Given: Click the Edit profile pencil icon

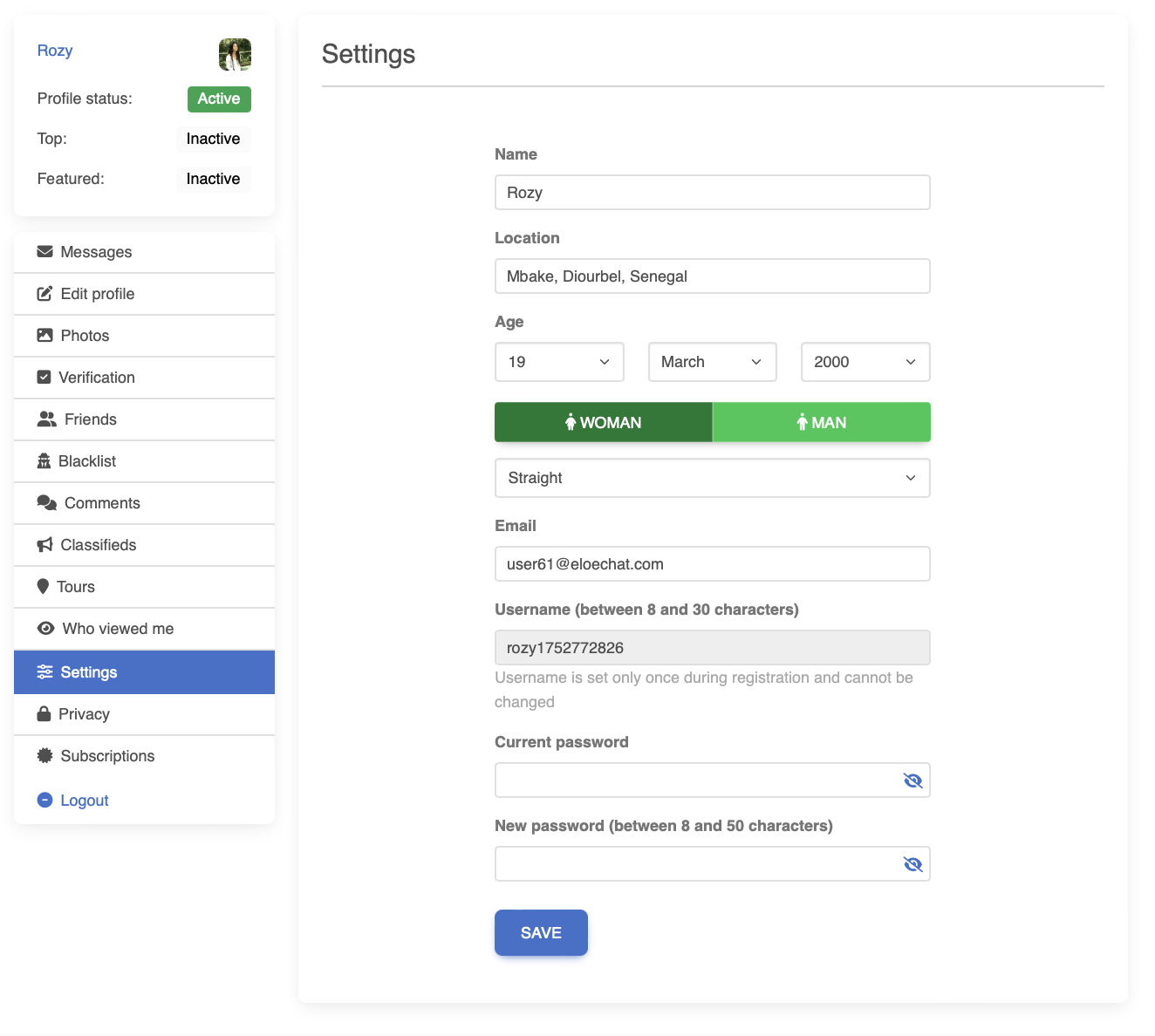Looking at the screenshot, I should click(44, 294).
